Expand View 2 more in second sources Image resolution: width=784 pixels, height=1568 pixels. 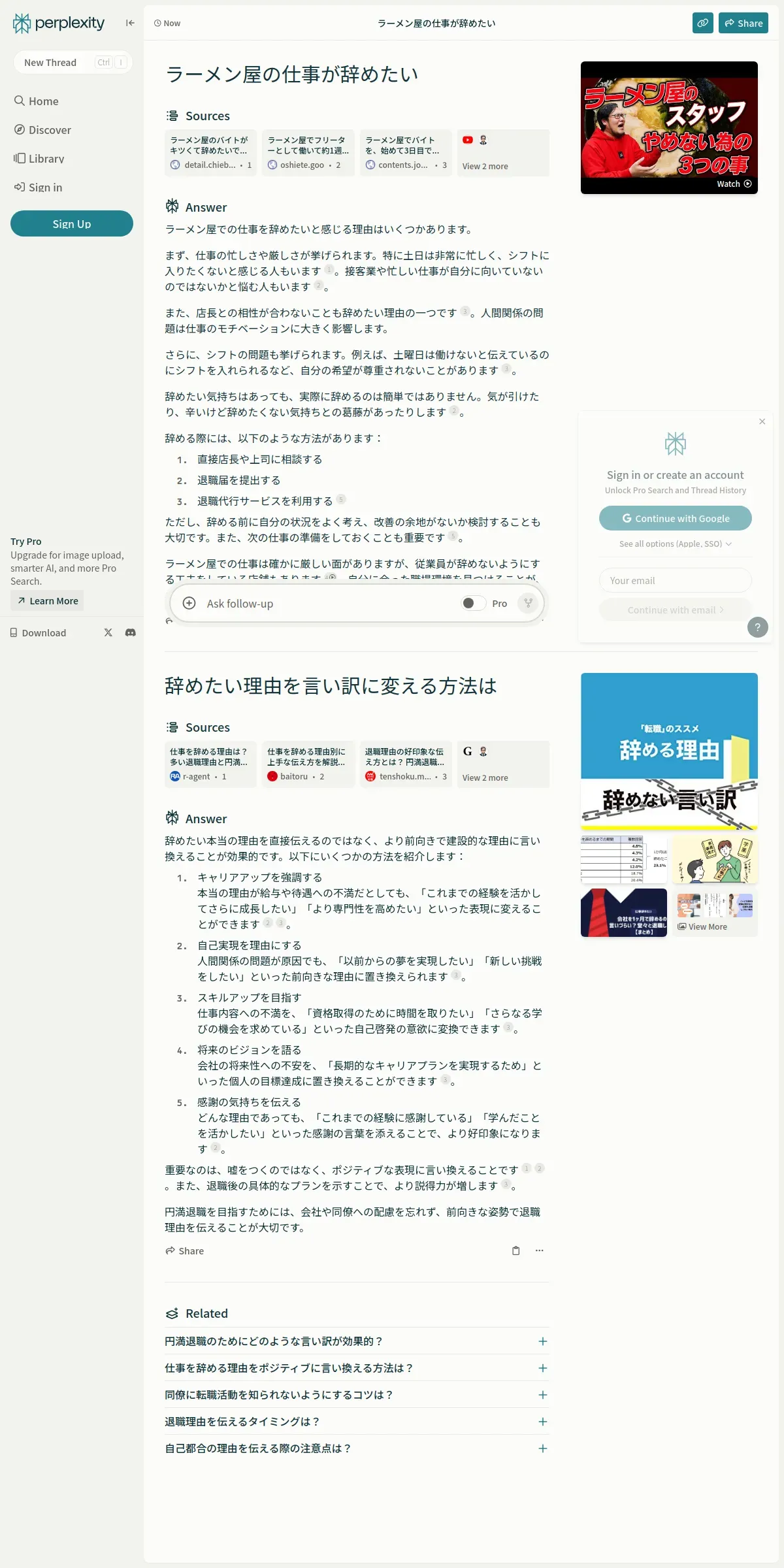pos(503,764)
